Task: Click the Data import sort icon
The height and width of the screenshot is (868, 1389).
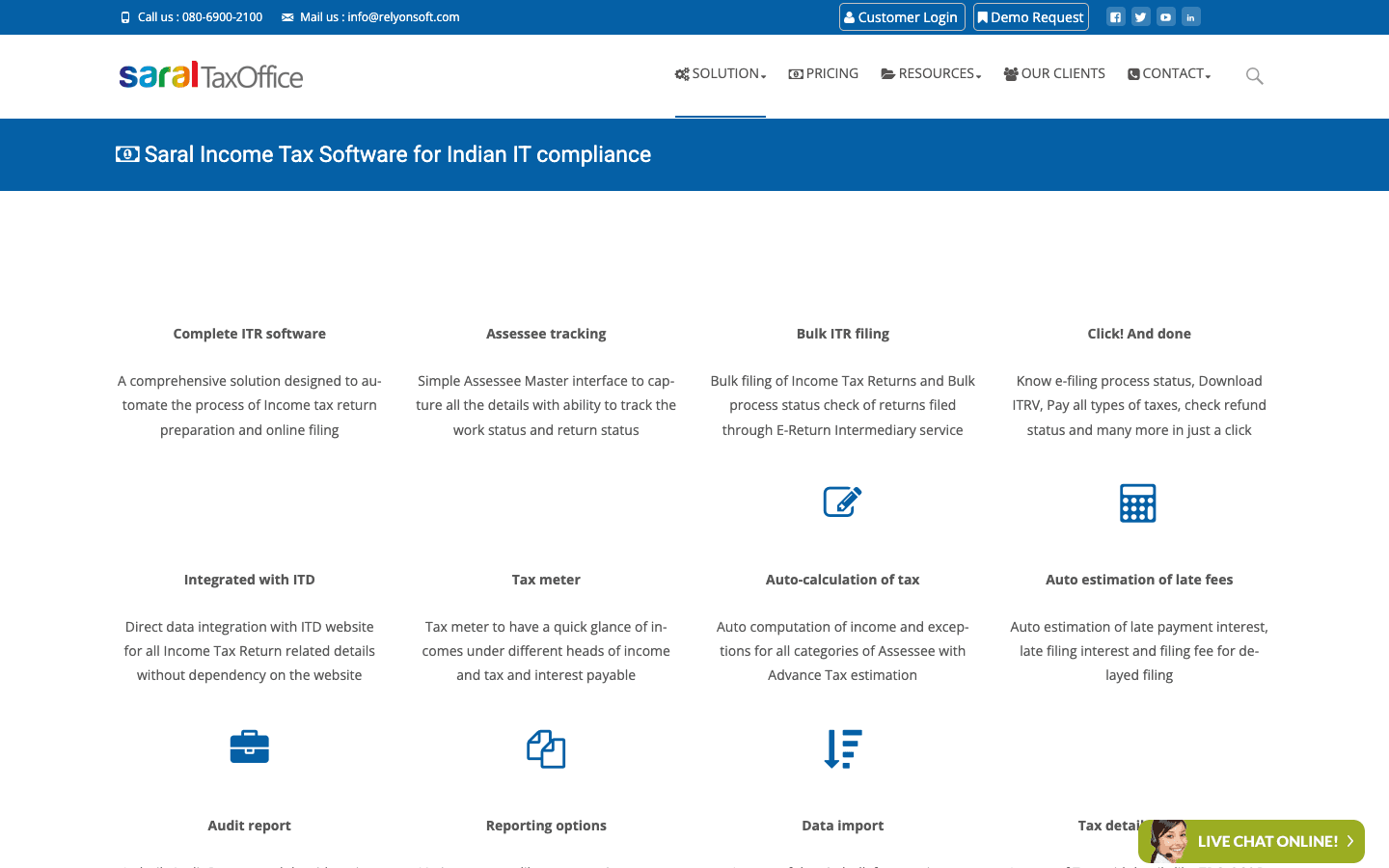Action: coord(843,748)
